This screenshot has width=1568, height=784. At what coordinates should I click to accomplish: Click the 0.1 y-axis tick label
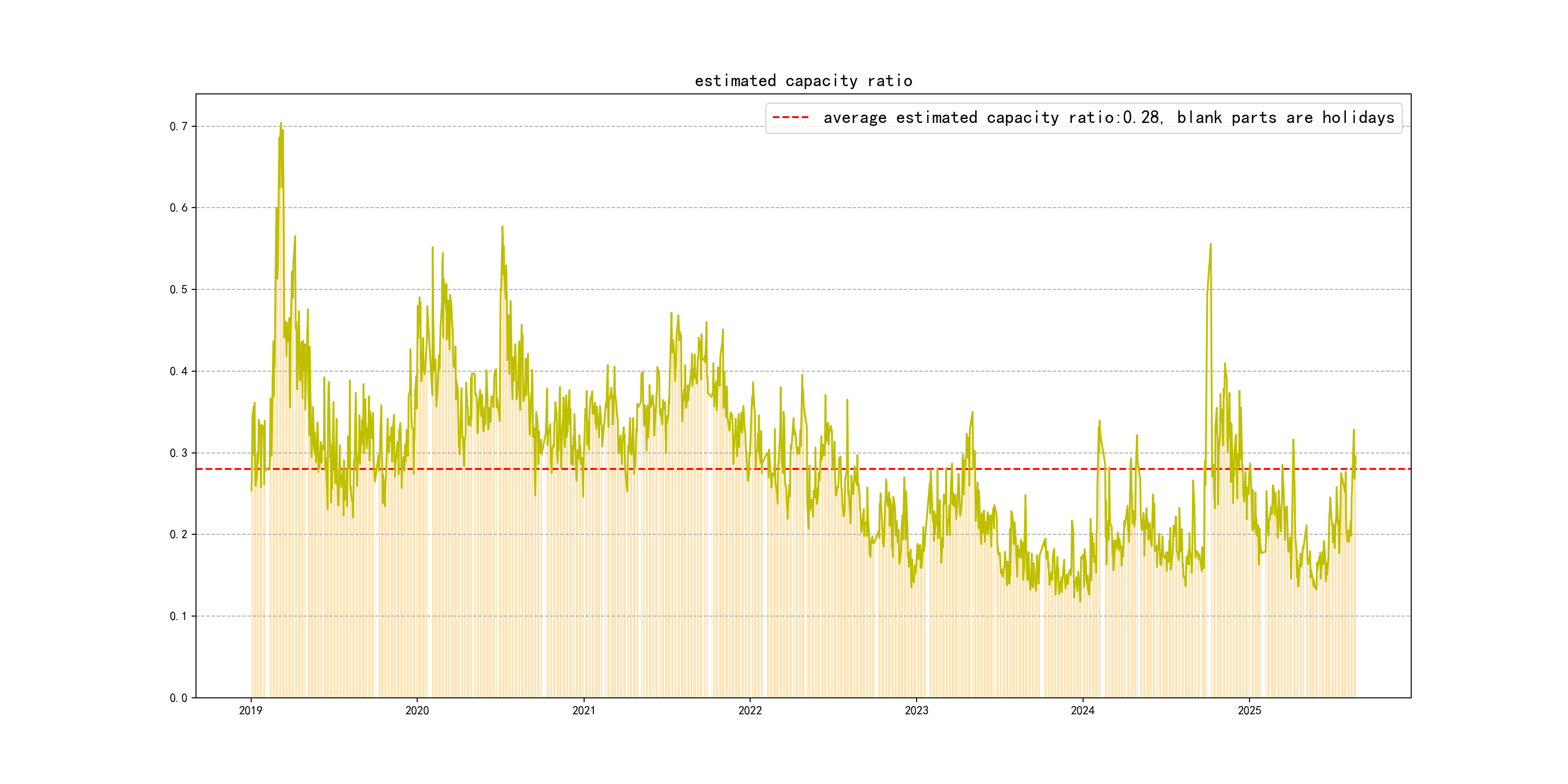(179, 616)
